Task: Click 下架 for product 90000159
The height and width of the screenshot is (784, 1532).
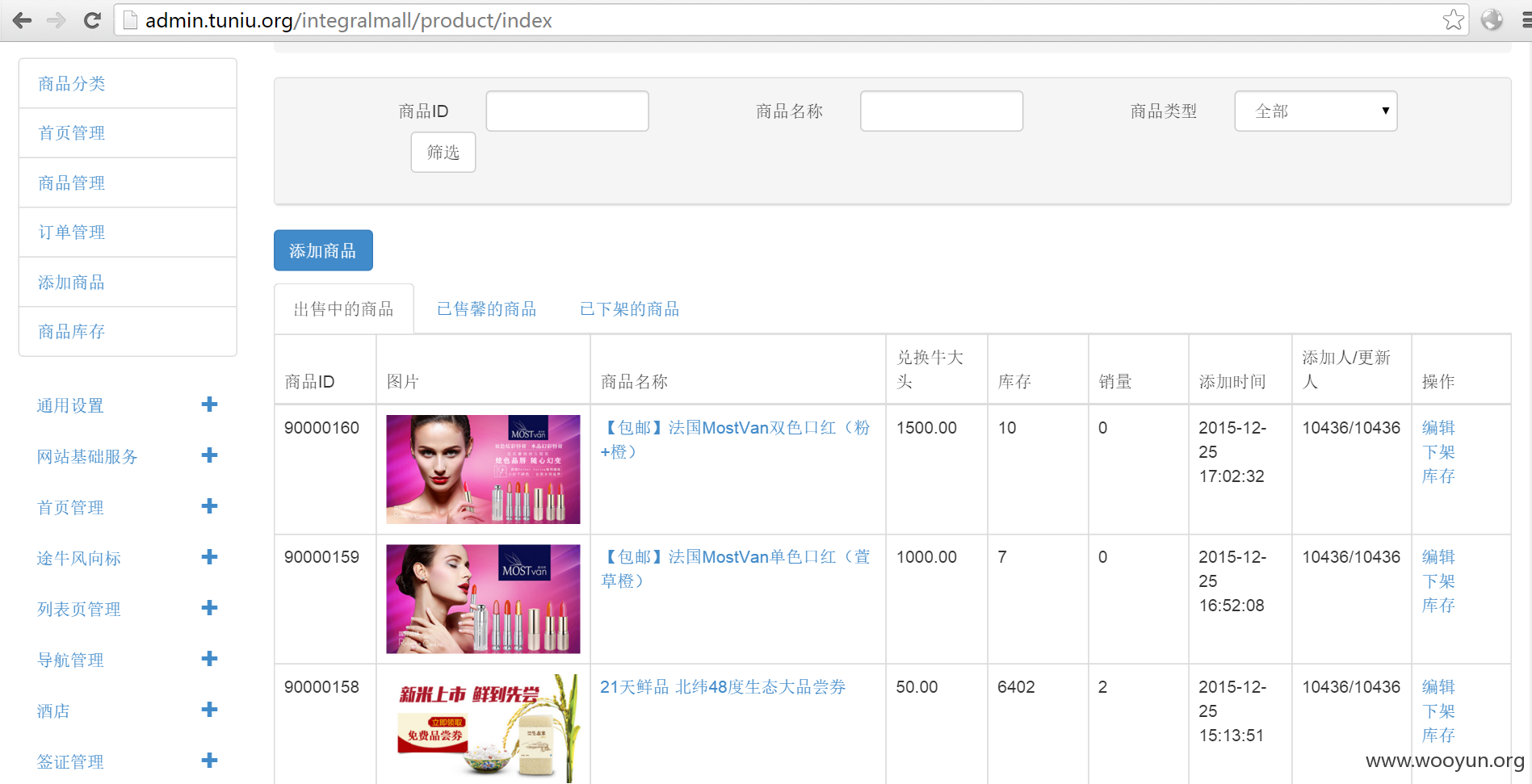Action: 1438,581
